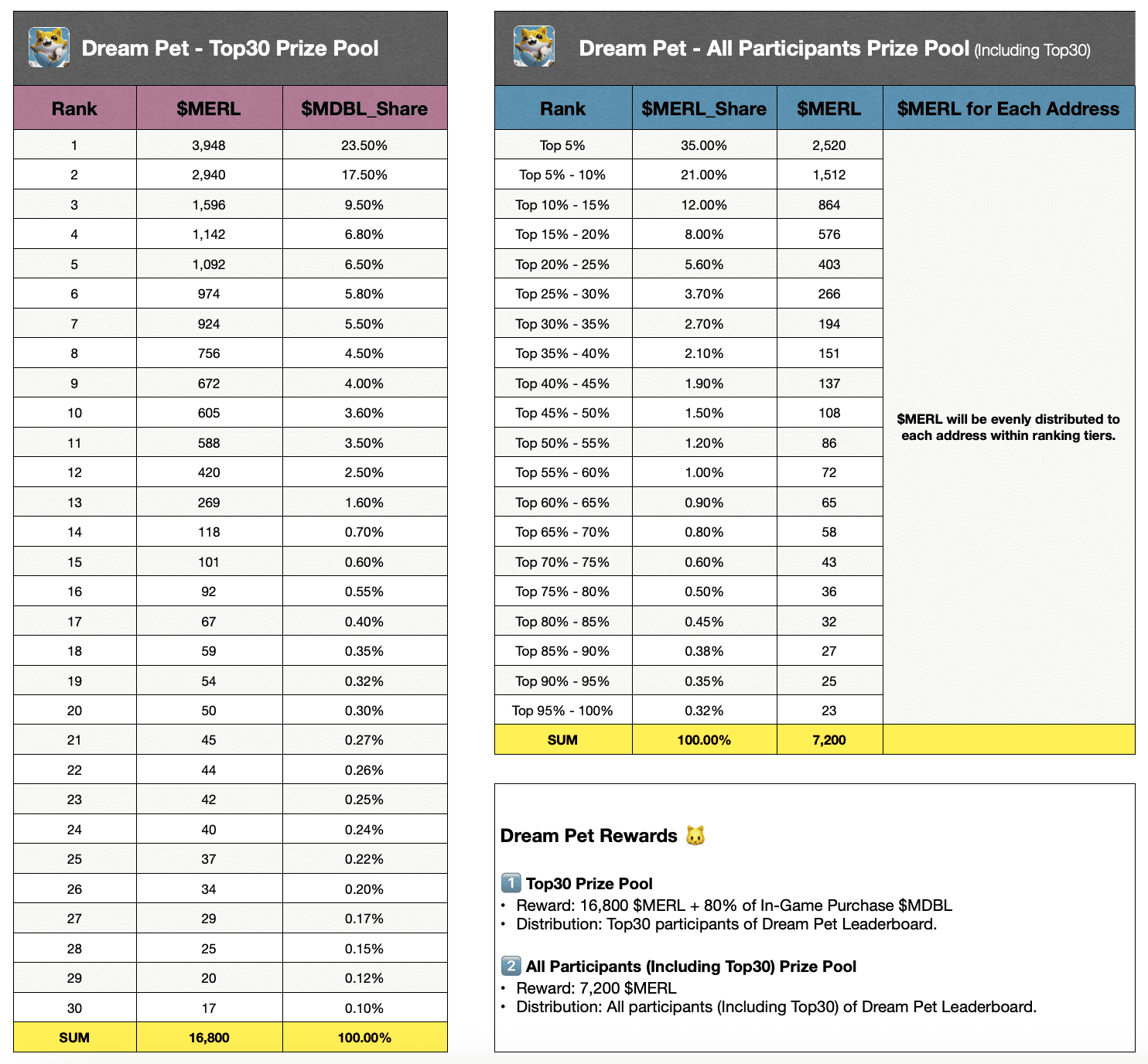Select the 3,948 $MERL cell for rank 1
The image size is (1148, 1064).
(x=209, y=145)
